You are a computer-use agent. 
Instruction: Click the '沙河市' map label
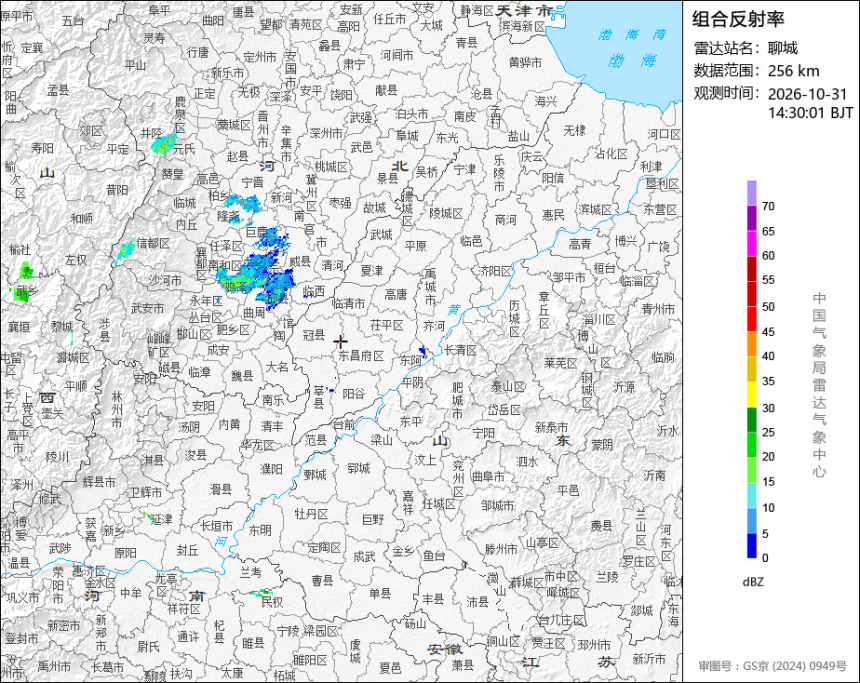pos(165,280)
